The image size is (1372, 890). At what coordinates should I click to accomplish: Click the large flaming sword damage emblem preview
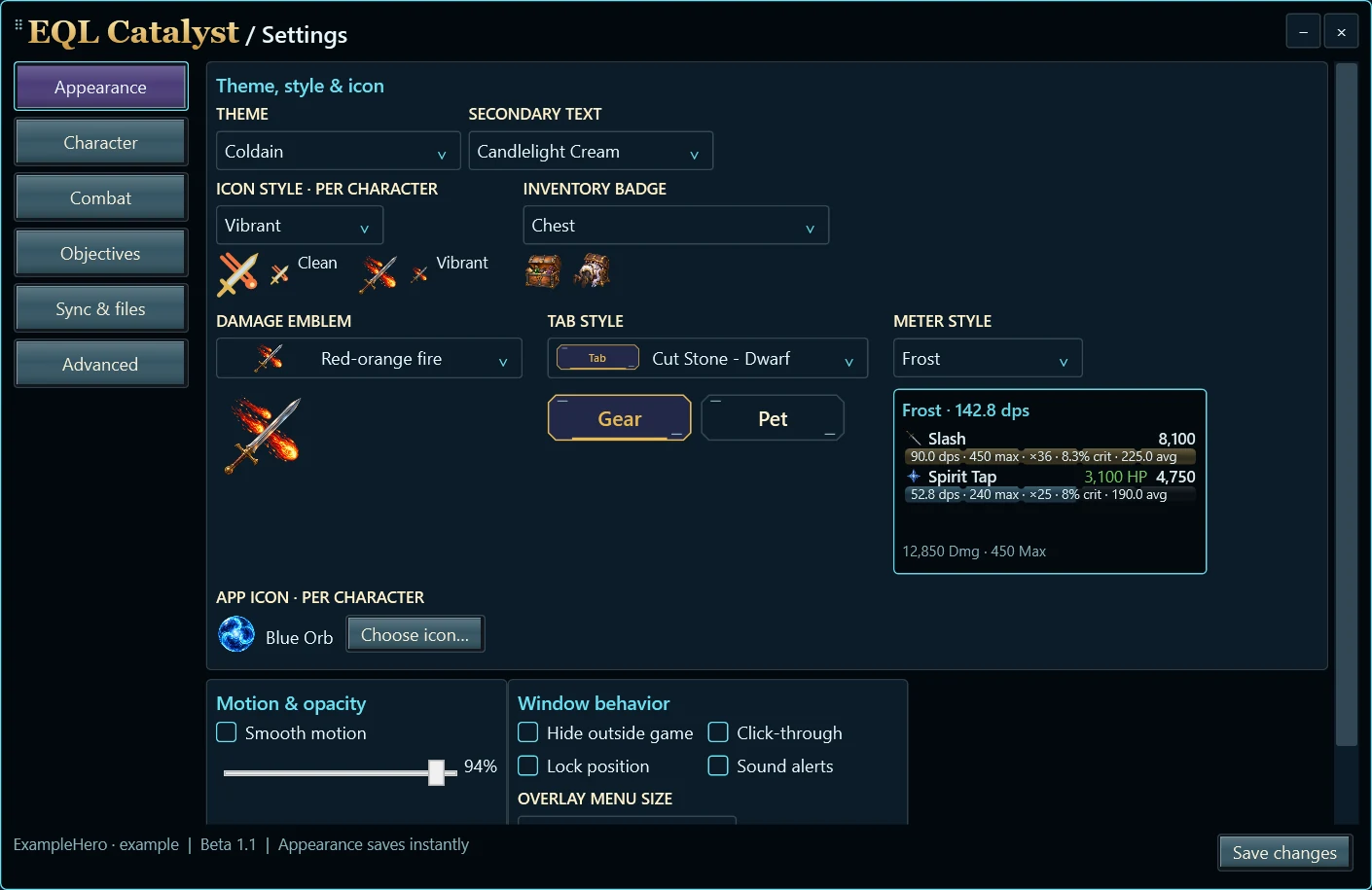(264, 435)
